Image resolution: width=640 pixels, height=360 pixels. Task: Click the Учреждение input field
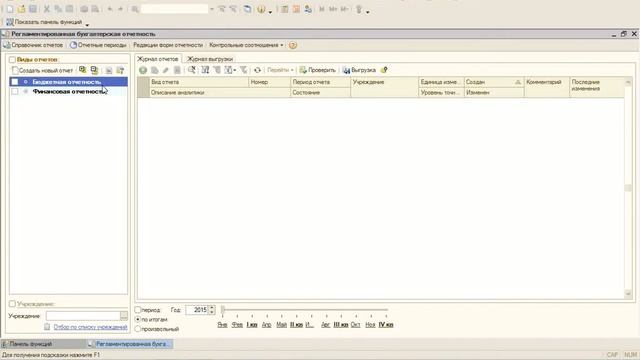click(83, 316)
